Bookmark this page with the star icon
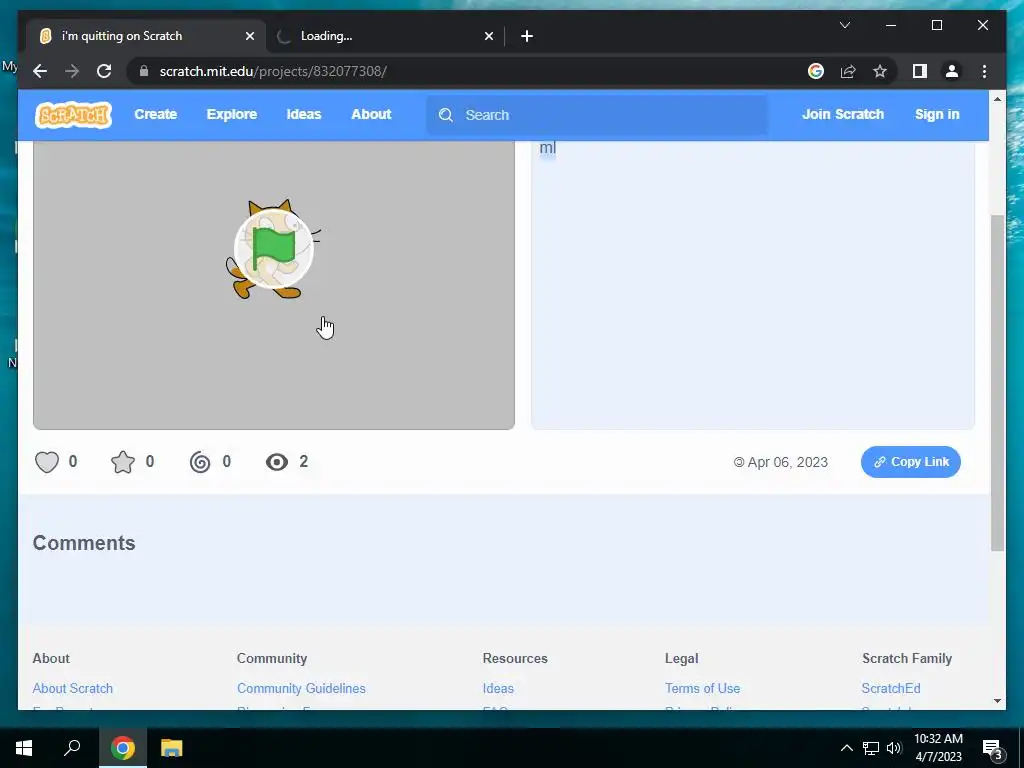Viewport: 1024px width, 768px height. 880,71
